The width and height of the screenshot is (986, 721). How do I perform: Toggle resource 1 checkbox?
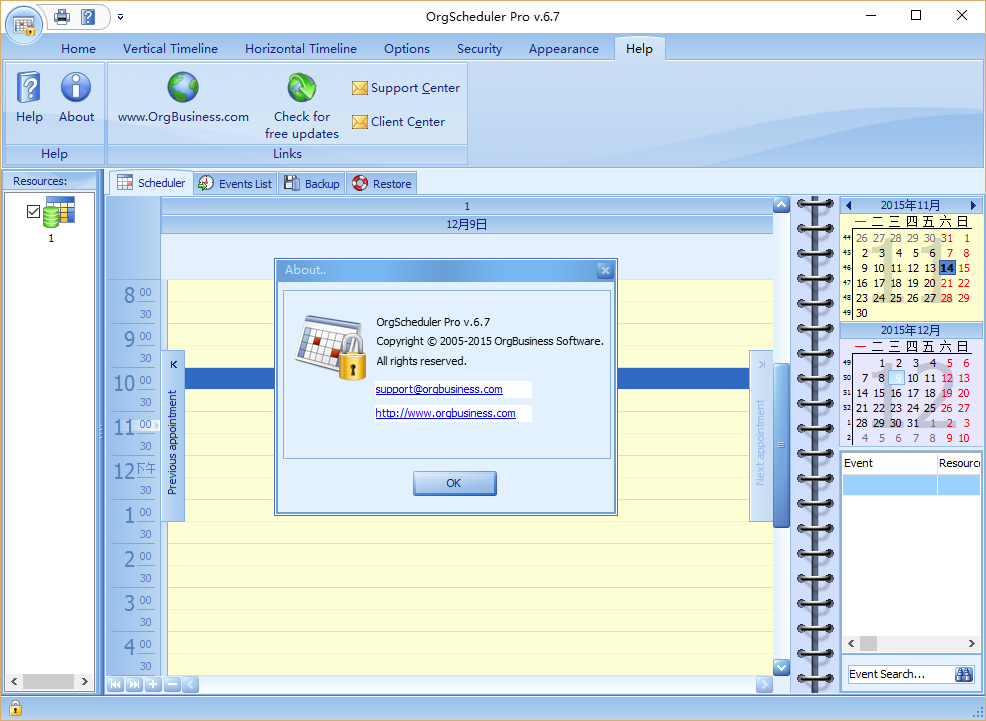tap(33, 211)
